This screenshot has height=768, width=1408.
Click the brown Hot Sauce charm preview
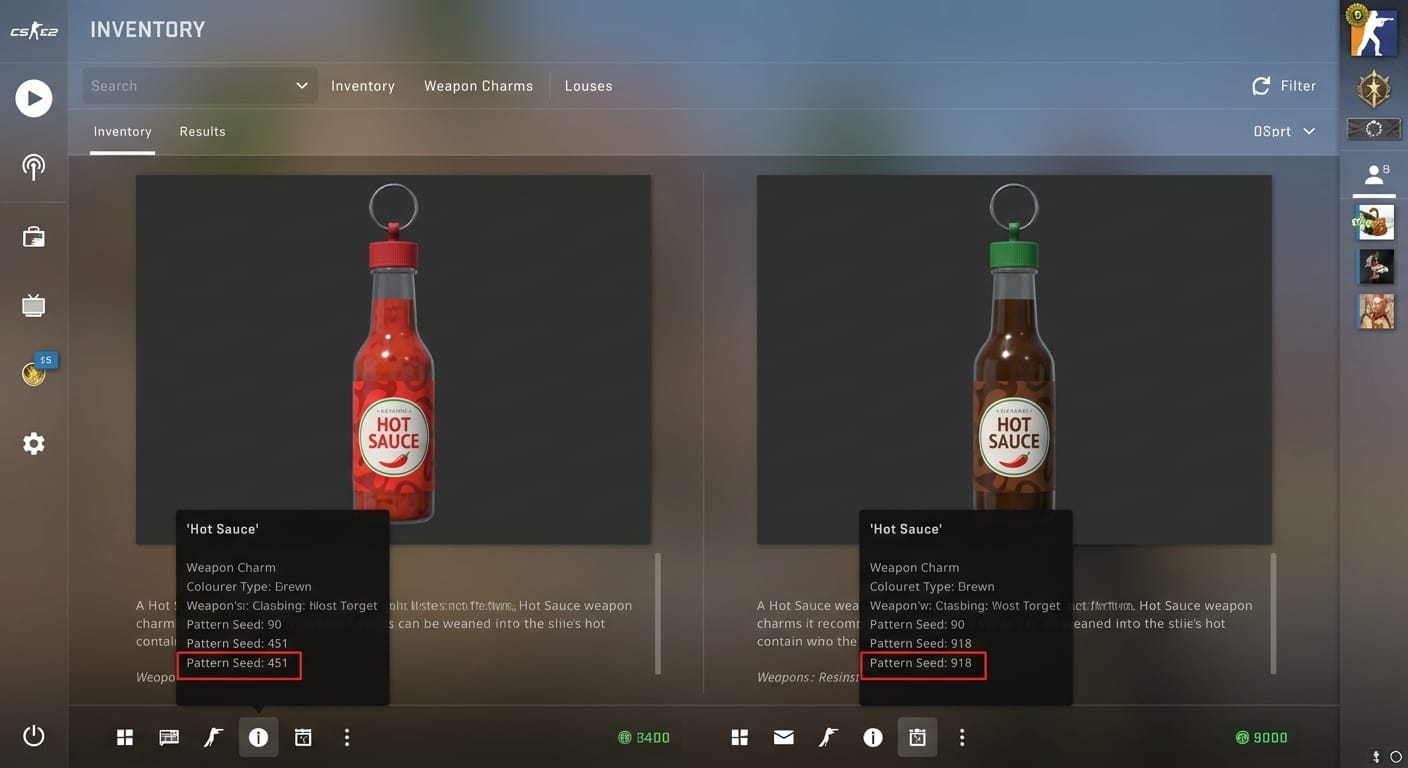1014,359
